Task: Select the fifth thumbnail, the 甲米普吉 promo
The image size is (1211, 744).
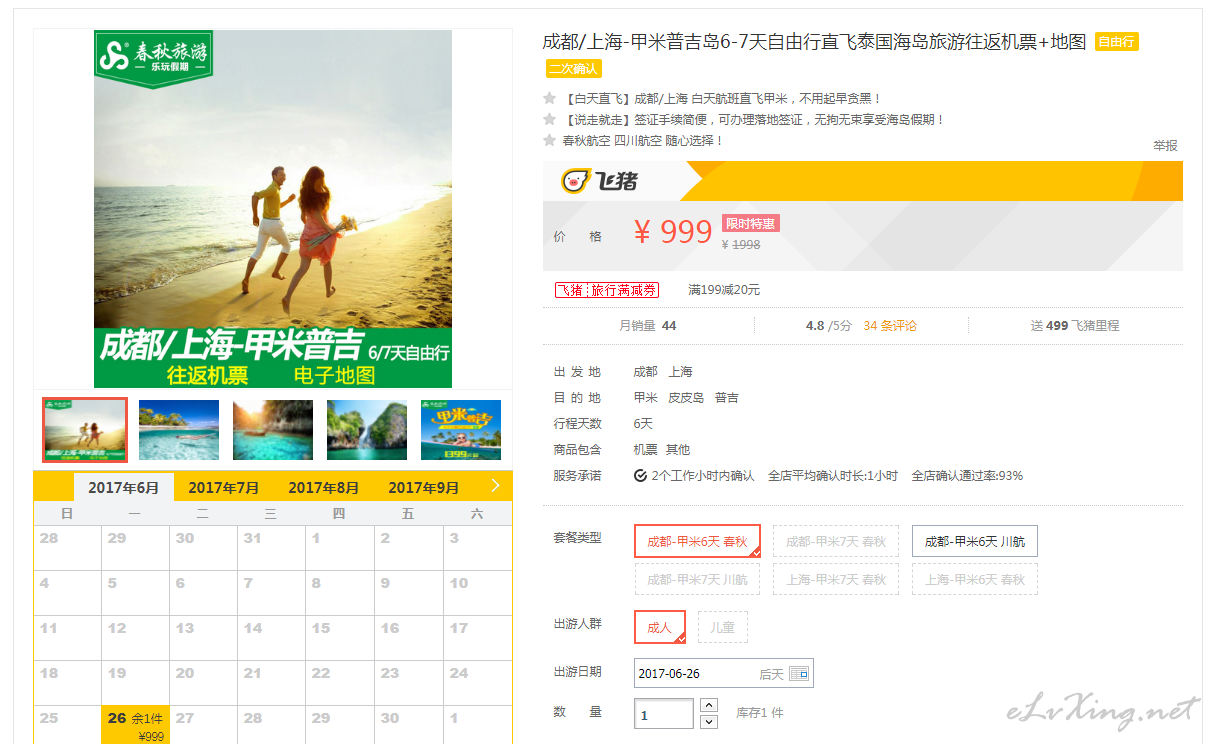Action: coord(461,430)
